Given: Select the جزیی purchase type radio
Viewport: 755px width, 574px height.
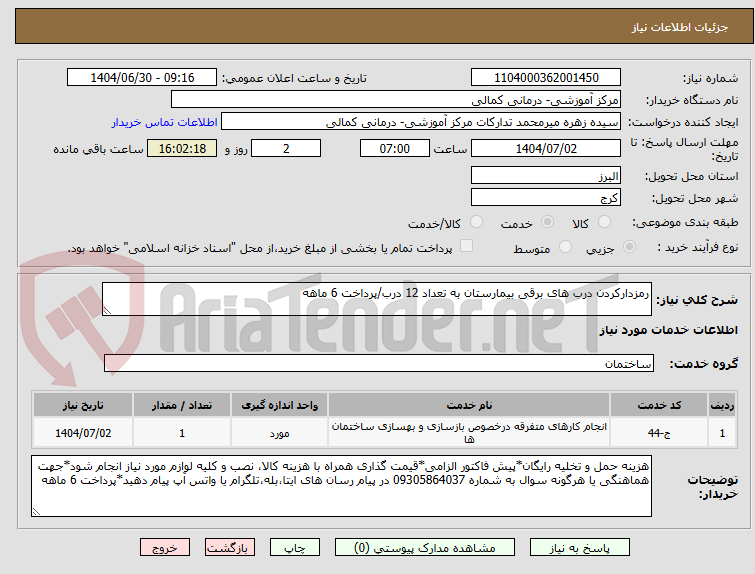Looking at the screenshot, I should 629,247.
